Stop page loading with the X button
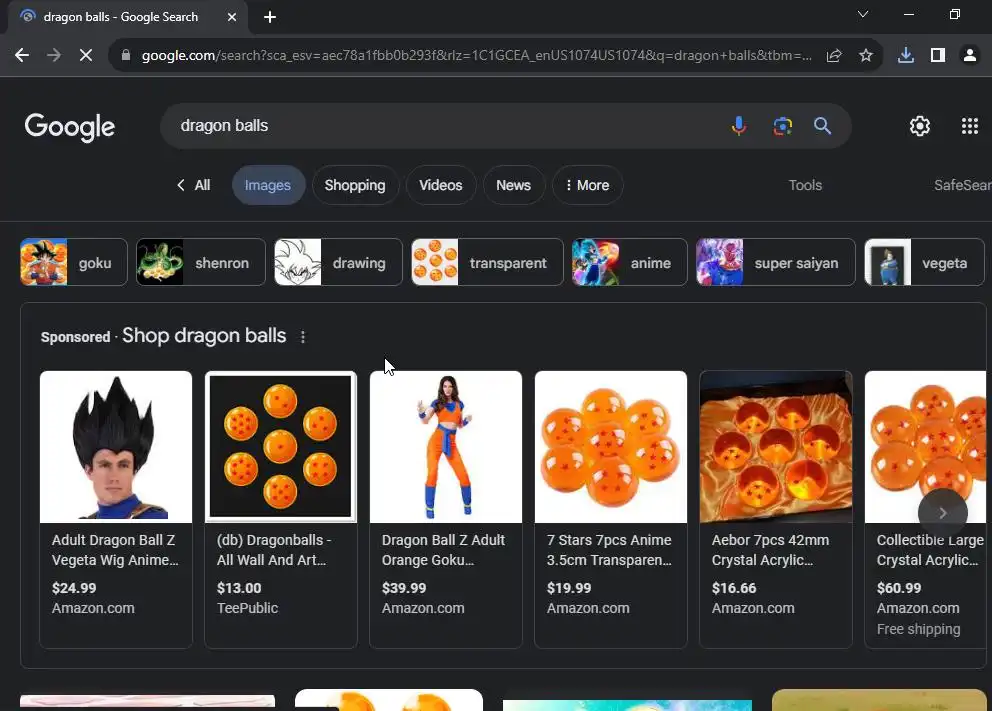 pyautogui.click(x=86, y=56)
